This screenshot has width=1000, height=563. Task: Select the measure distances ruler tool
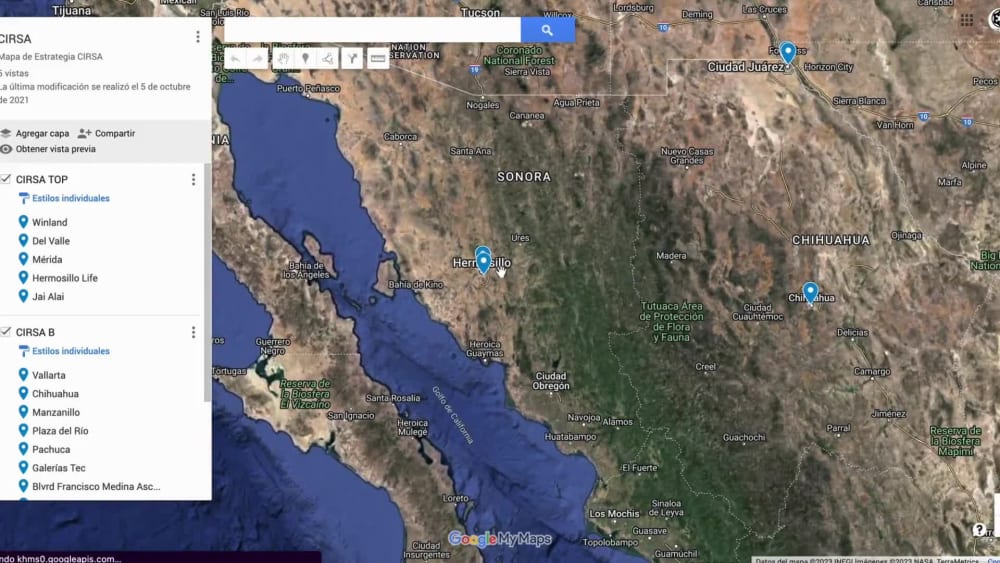point(378,59)
